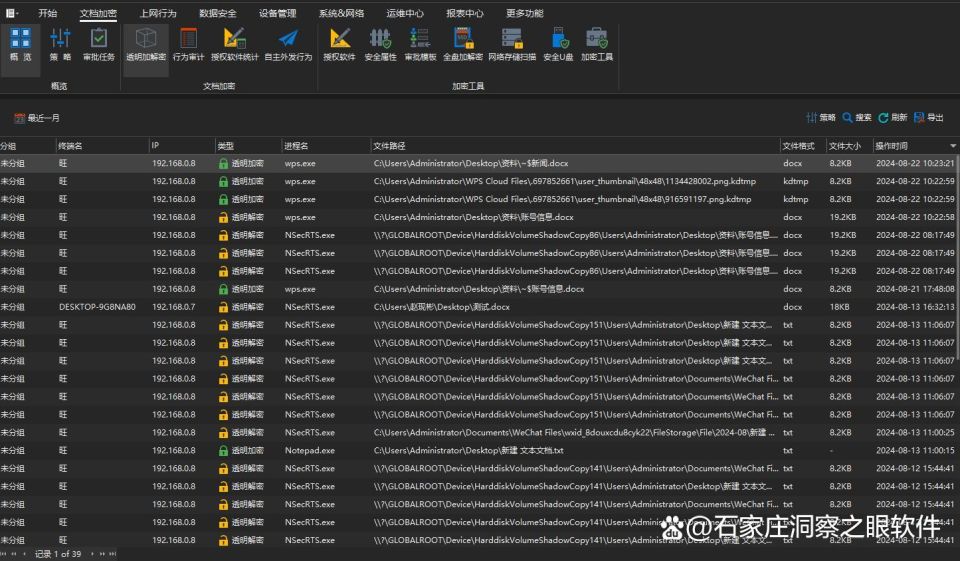
Task: Click the Notepad.exe process cell
Action: [x=310, y=450]
